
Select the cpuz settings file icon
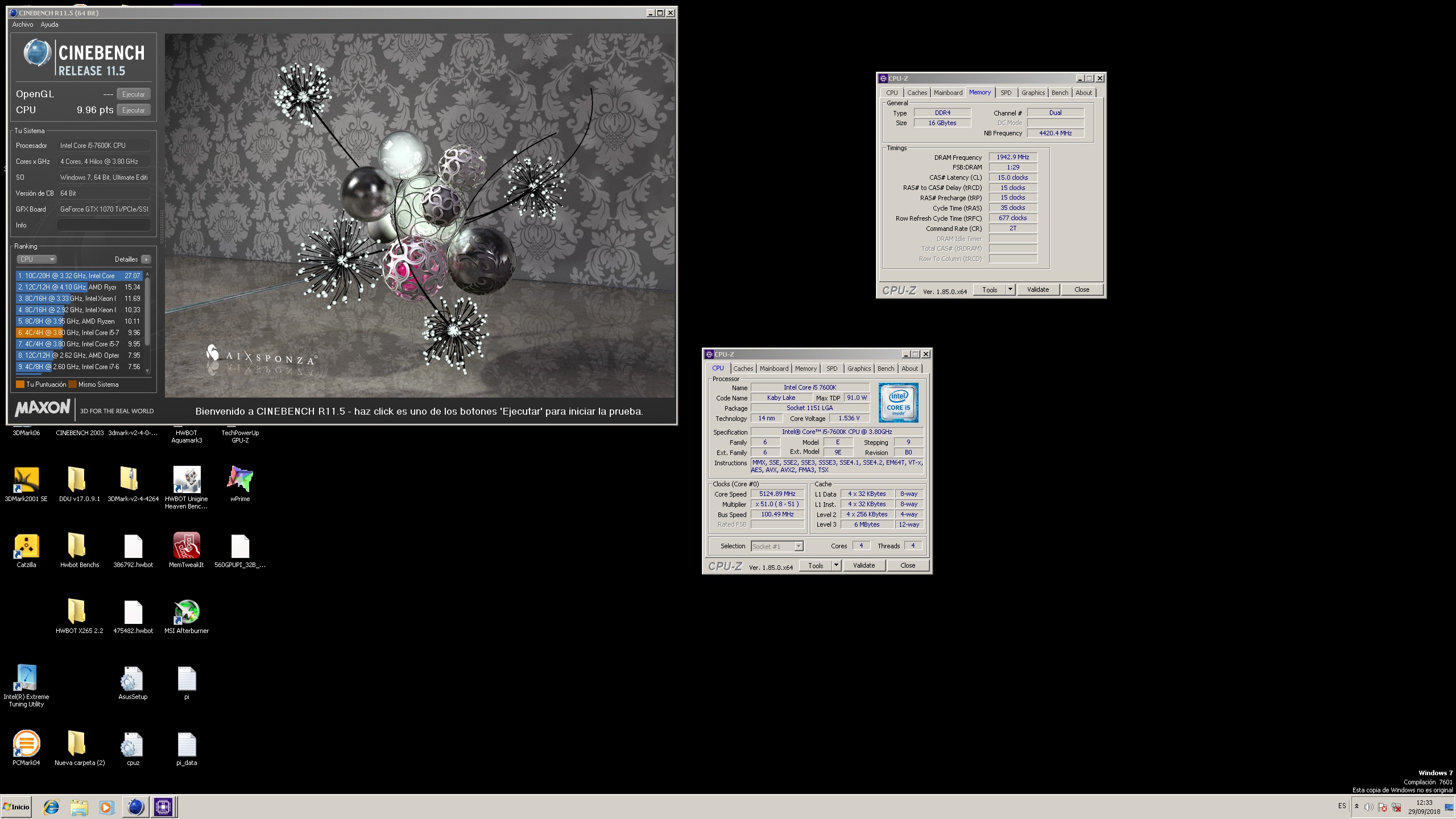pos(133,744)
